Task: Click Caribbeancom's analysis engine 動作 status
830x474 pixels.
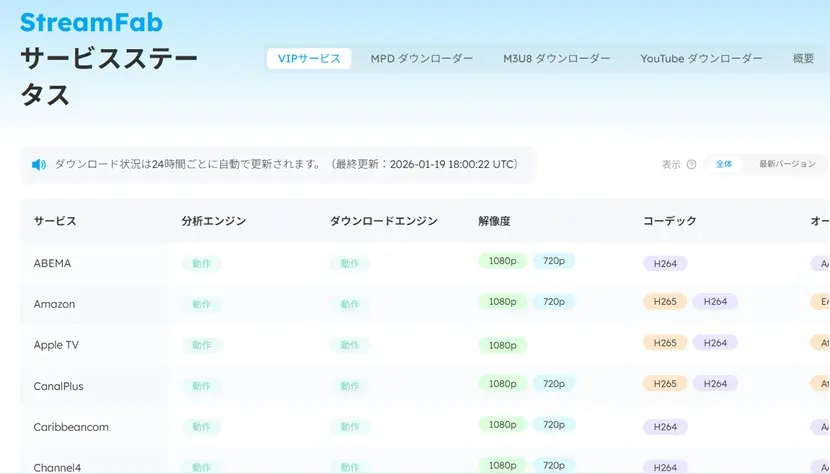Action: pos(201,427)
